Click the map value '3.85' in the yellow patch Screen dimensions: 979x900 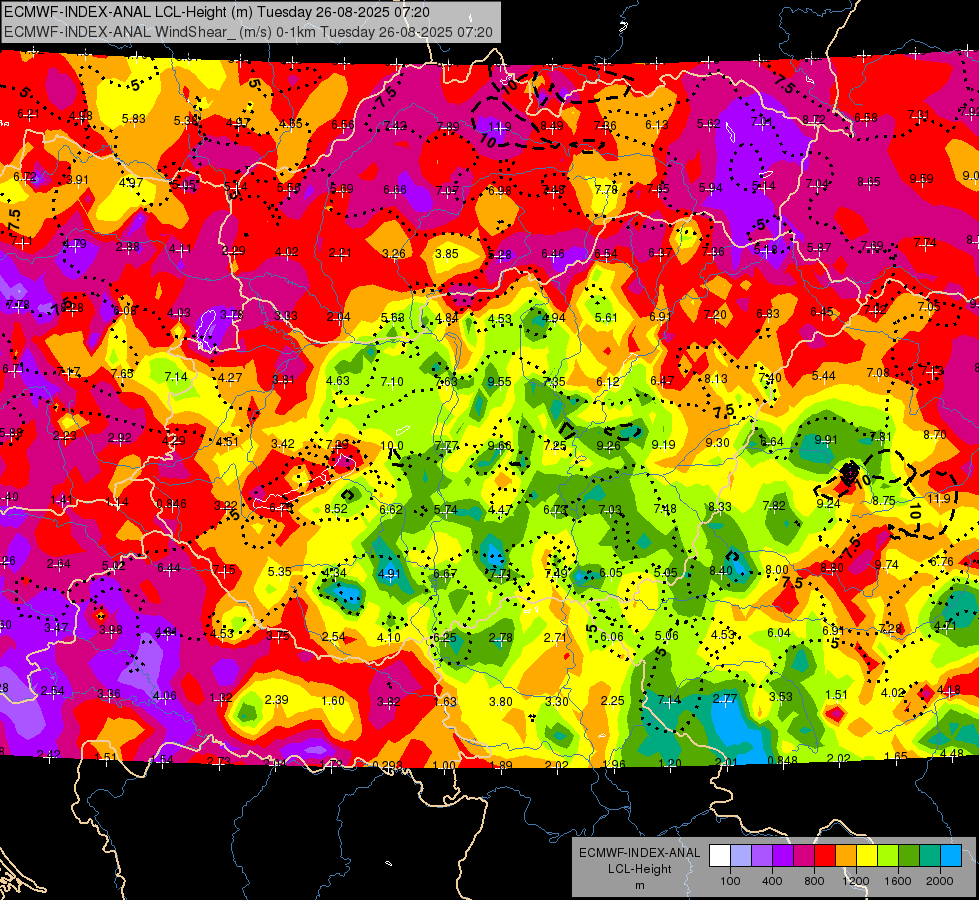coord(447,254)
